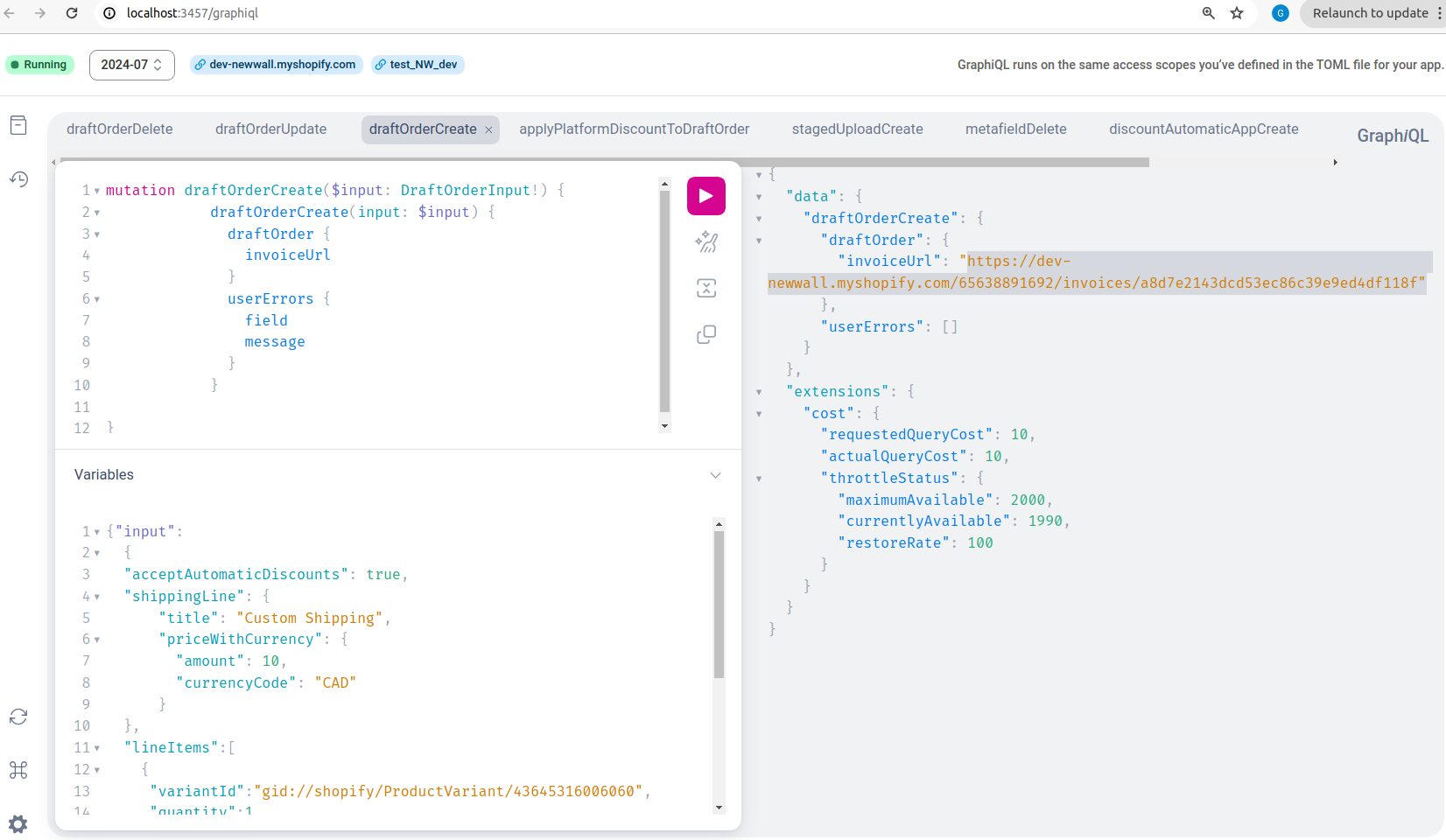Re-fetch the GraphQL schema
The width and height of the screenshot is (1446, 840).
click(x=18, y=717)
